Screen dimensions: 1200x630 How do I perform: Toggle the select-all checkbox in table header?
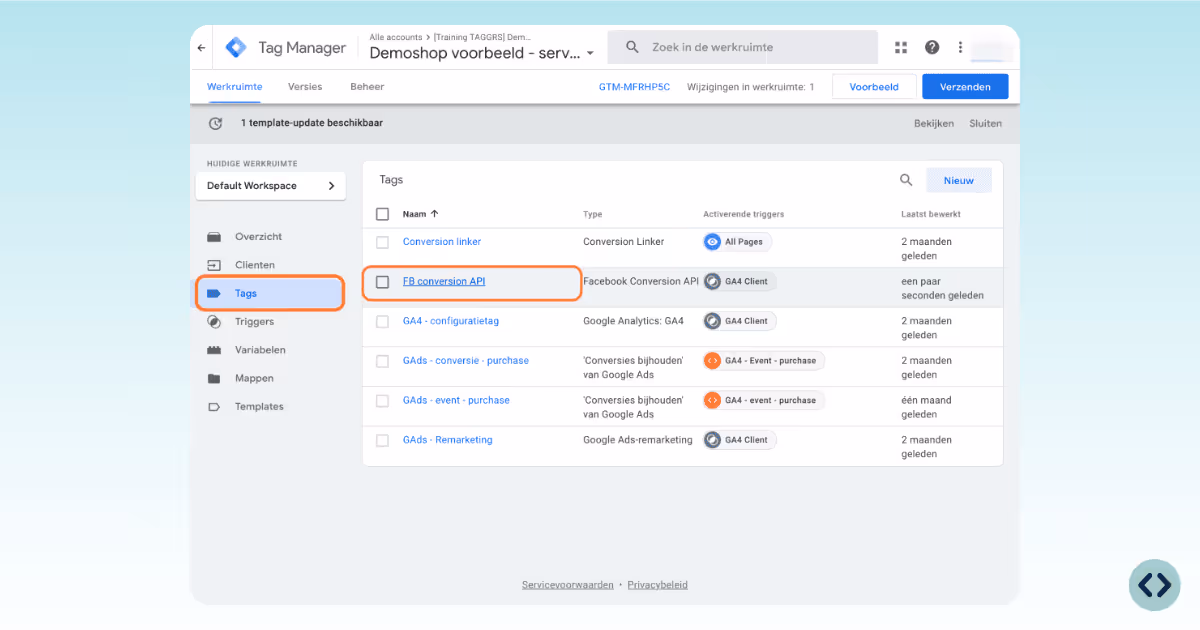point(382,214)
